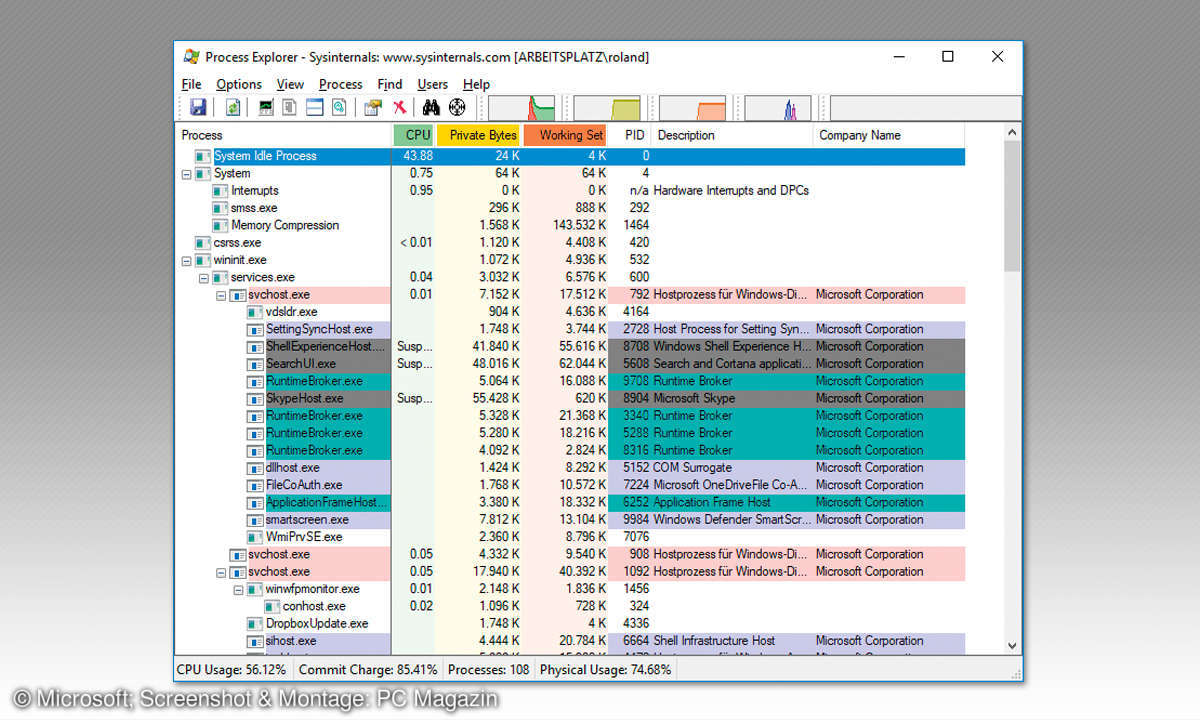Viewport: 1200px width, 720px height.
Task: Click the 'Commit Charge: 85.41%' status entry
Action: 368,670
